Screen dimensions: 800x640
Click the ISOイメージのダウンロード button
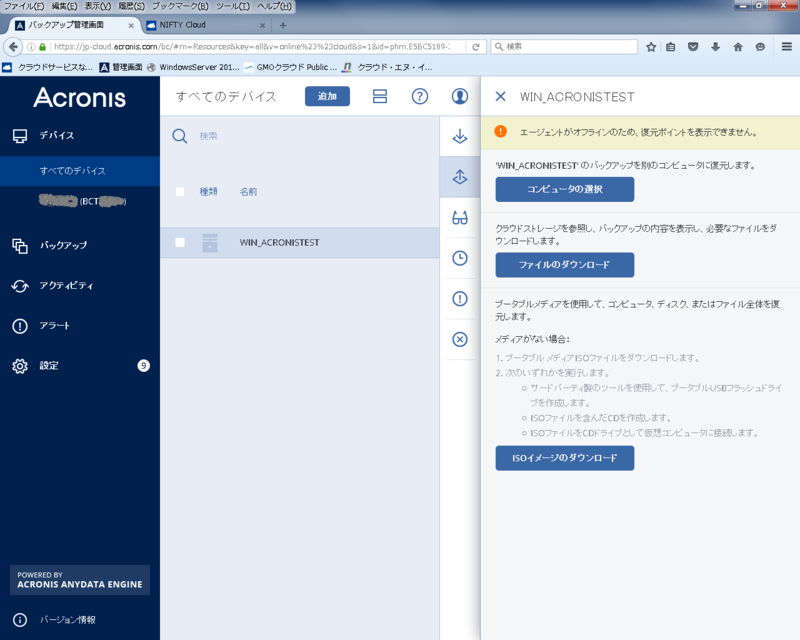click(x=564, y=458)
